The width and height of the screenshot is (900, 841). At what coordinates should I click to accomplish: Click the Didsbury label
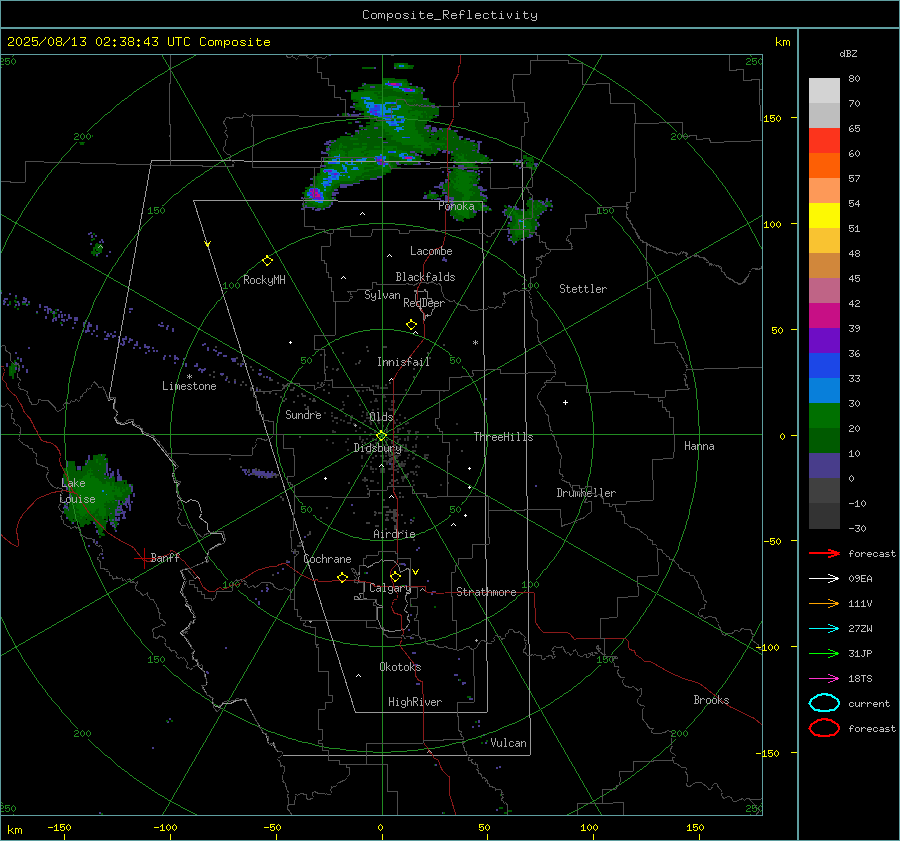[377, 448]
